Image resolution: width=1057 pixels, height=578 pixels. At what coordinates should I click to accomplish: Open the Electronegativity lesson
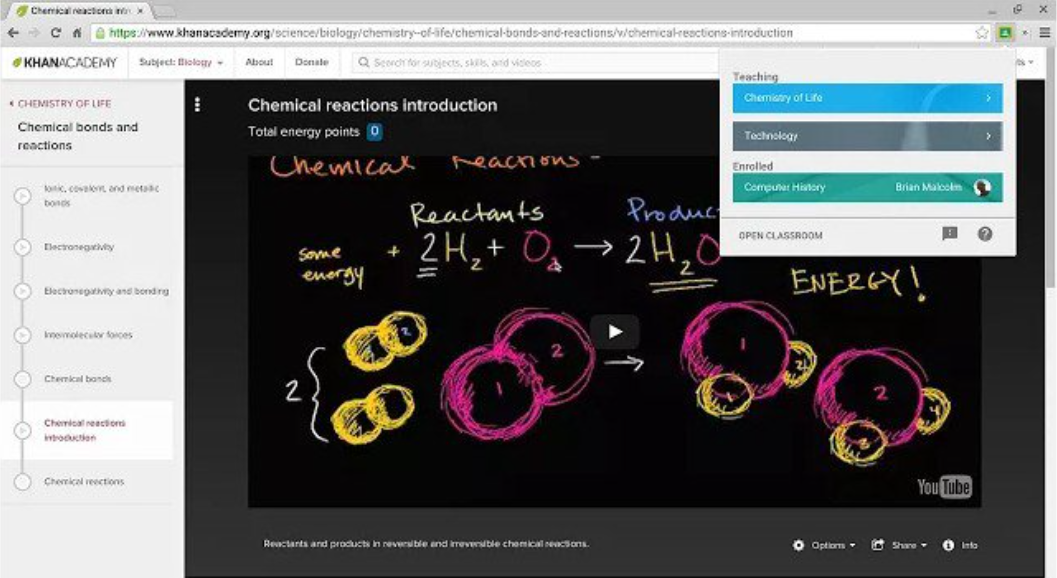[x=79, y=247]
